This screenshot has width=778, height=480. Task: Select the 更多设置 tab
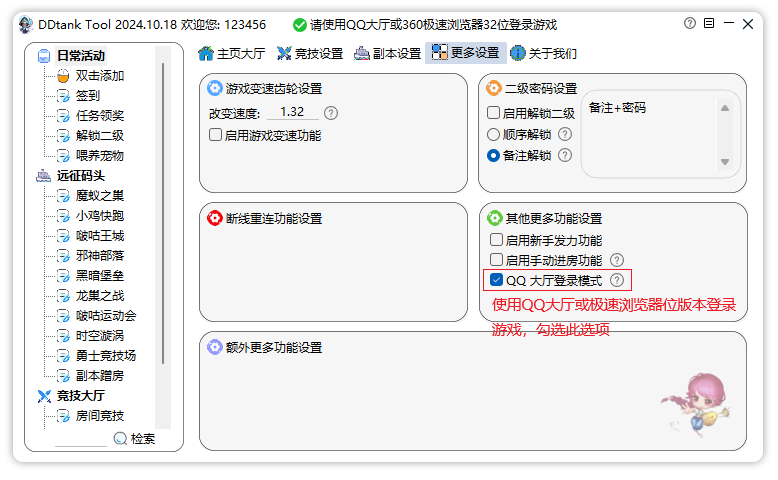point(465,53)
